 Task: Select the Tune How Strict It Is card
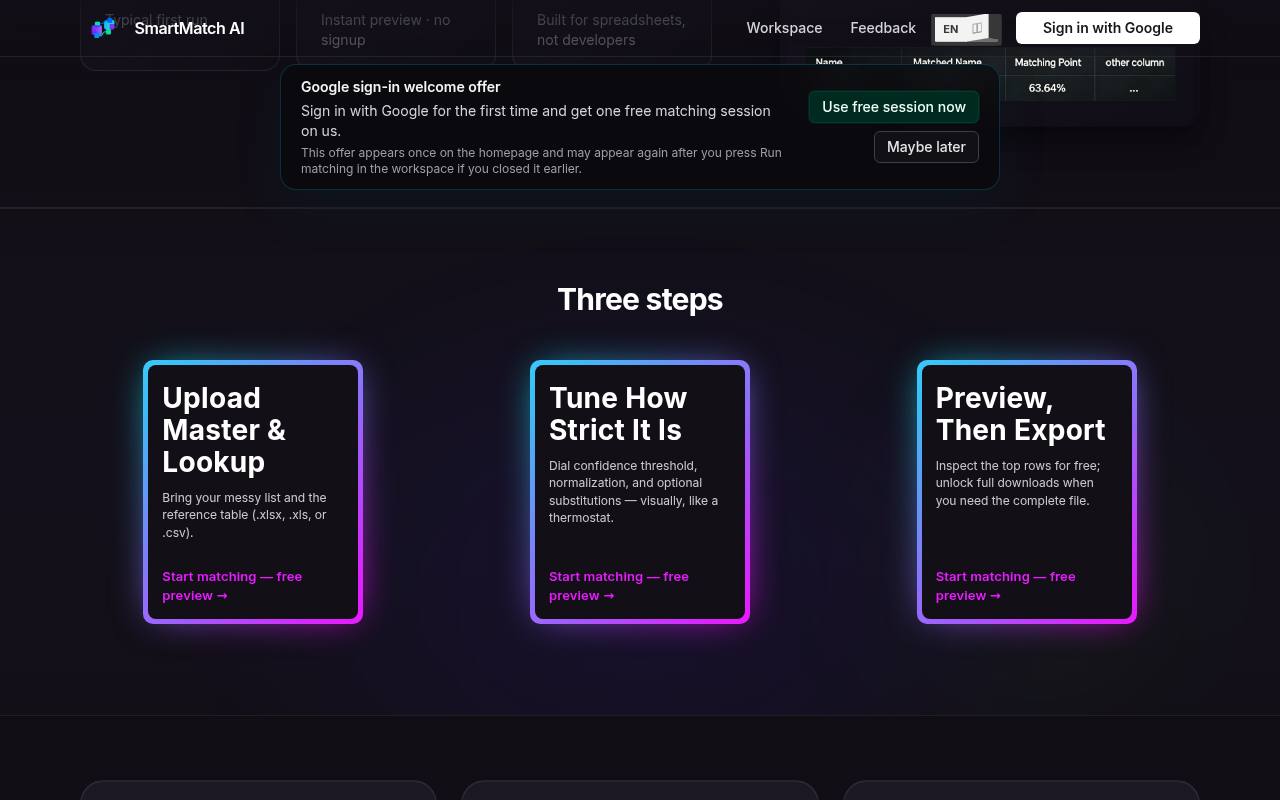point(640,492)
